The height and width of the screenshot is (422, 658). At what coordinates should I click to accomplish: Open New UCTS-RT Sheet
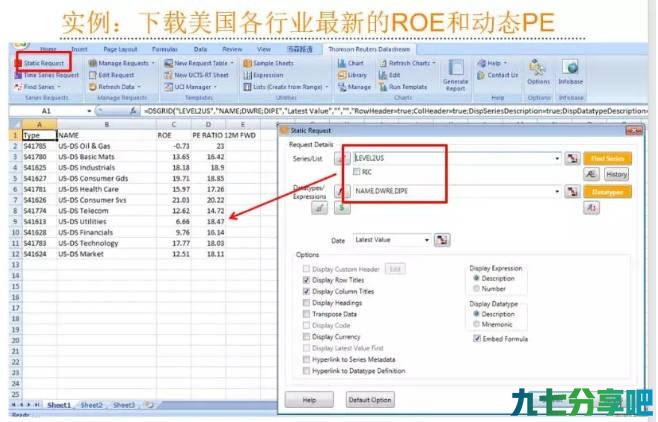tap(196, 75)
